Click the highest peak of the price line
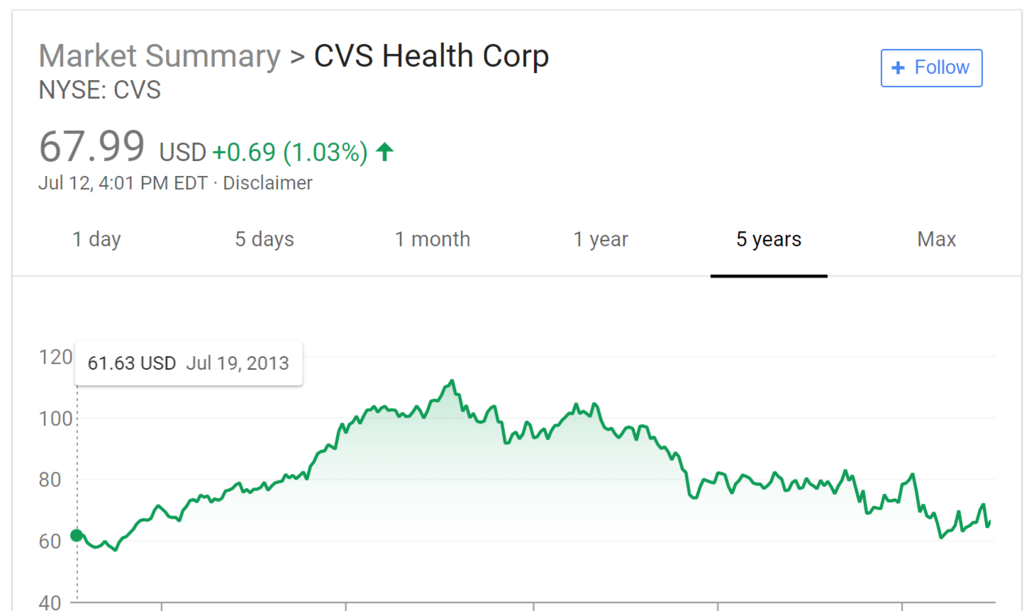This screenshot has width=1024, height=611. coord(453,381)
